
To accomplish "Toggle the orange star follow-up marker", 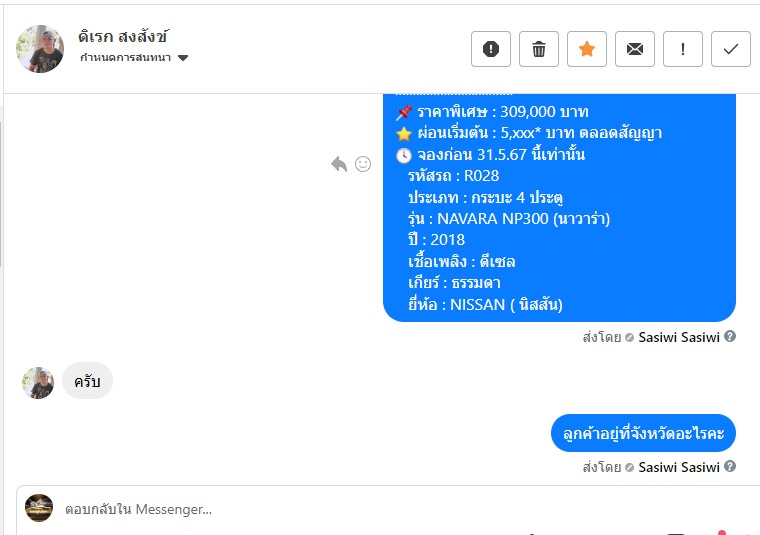I will [586, 49].
